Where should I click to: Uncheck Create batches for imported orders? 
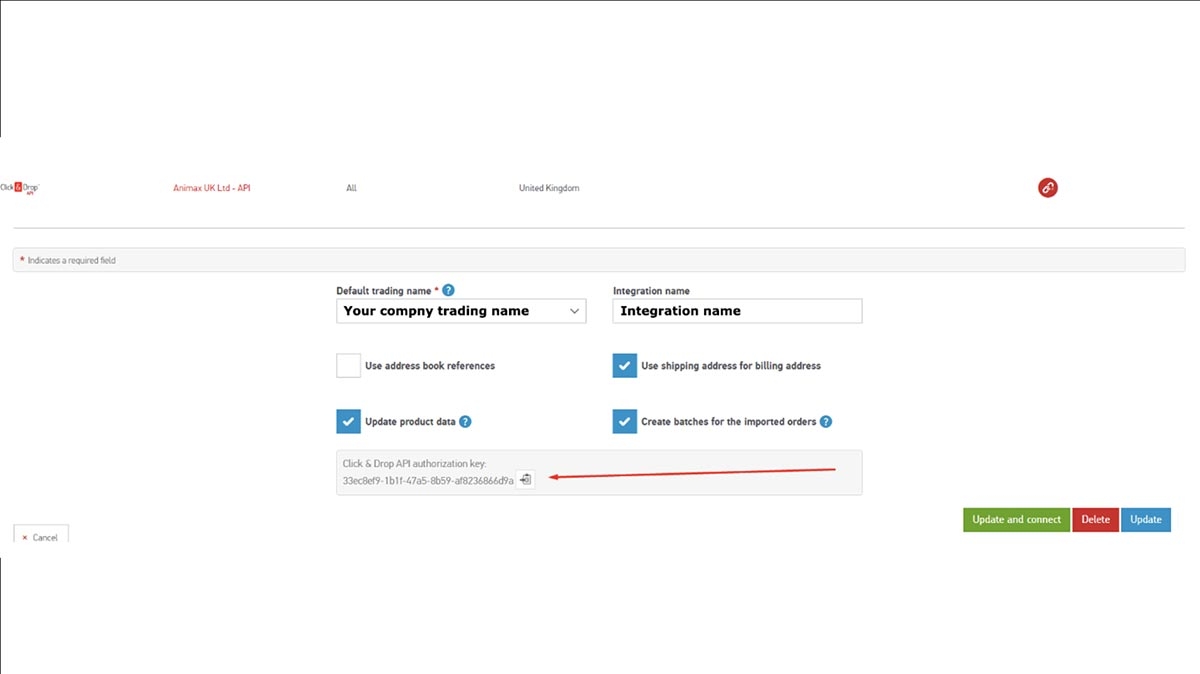[x=624, y=421]
